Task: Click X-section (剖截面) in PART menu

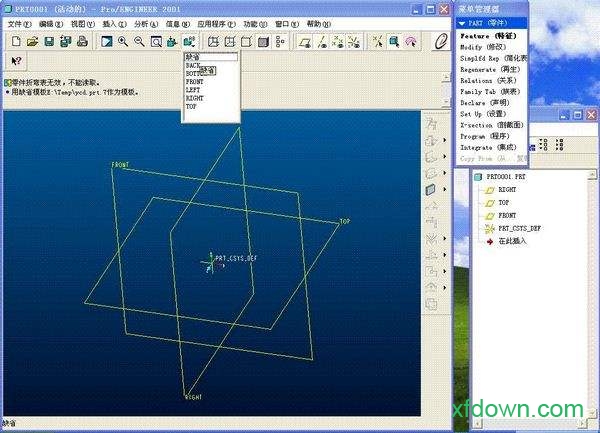Action: (492, 125)
